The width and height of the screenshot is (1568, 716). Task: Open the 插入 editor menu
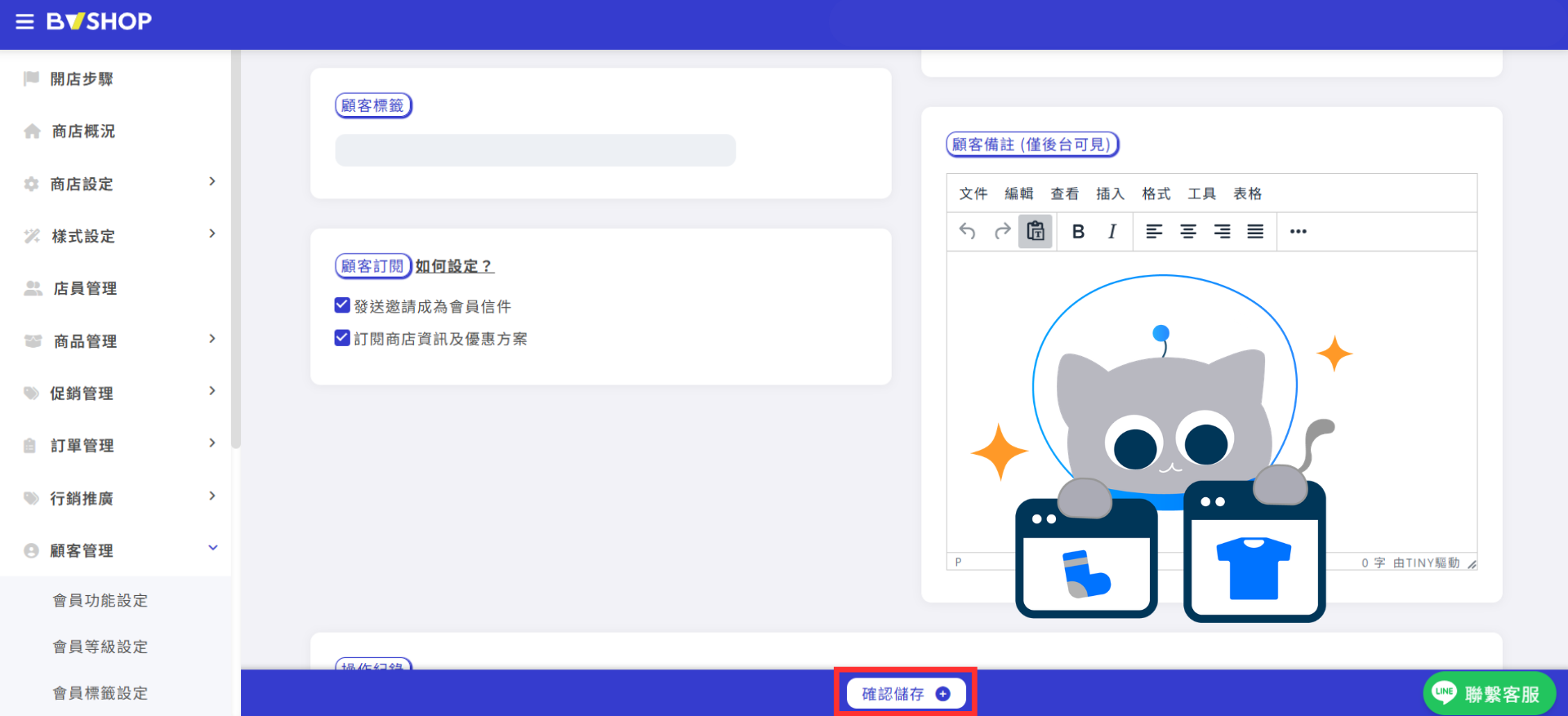coord(1111,193)
